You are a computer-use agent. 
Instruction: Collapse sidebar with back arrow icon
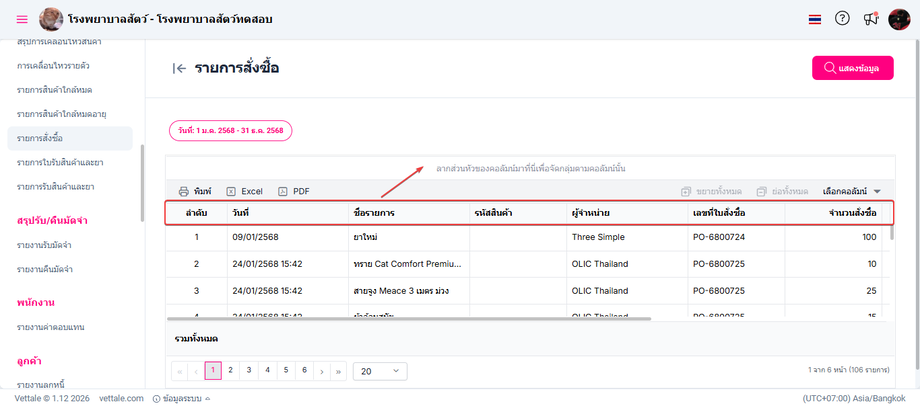coord(179,68)
